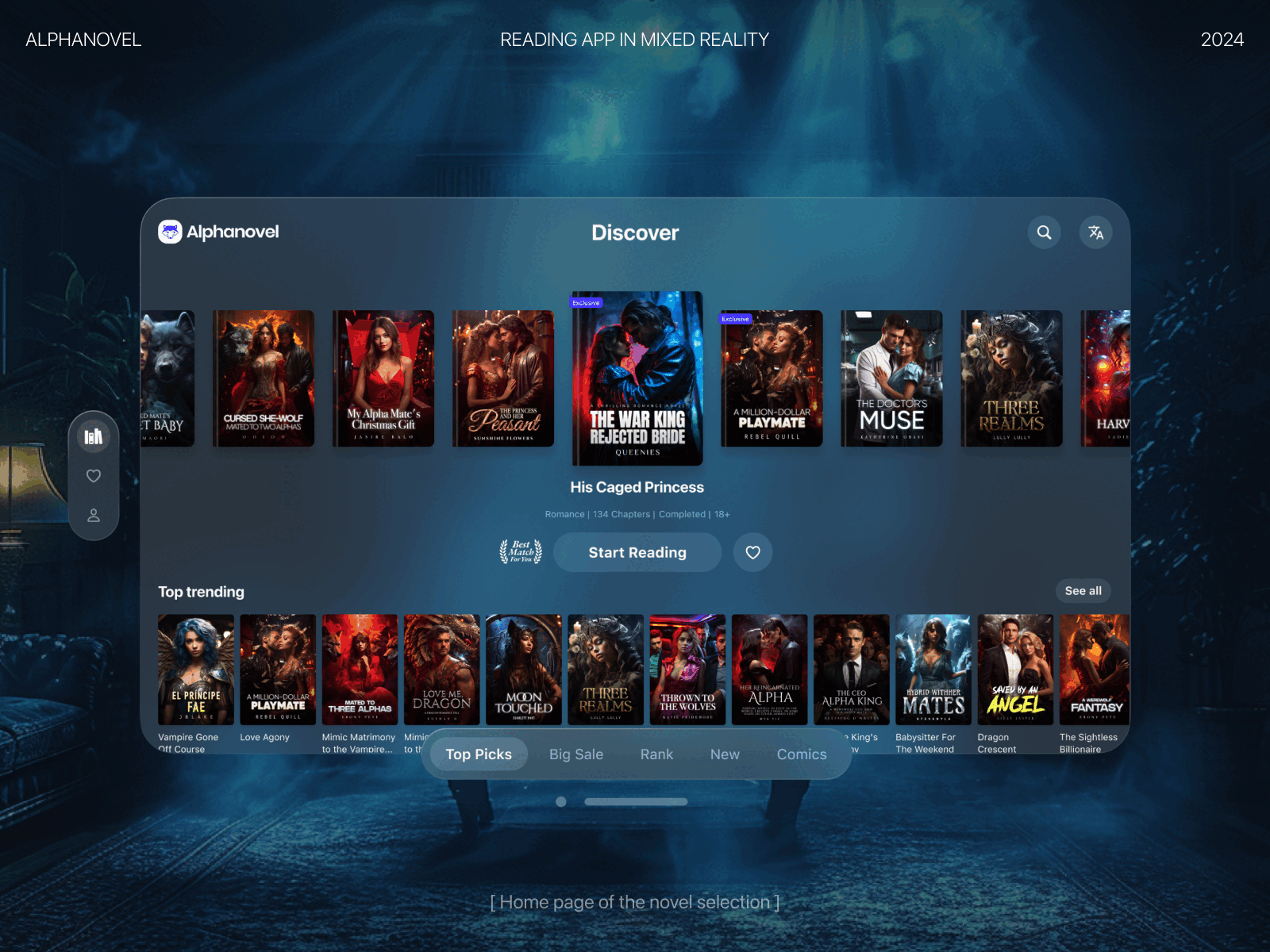1270x952 pixels.
Task: Click Babysitter For The Weekend title
Action: [x=926, y=743]
